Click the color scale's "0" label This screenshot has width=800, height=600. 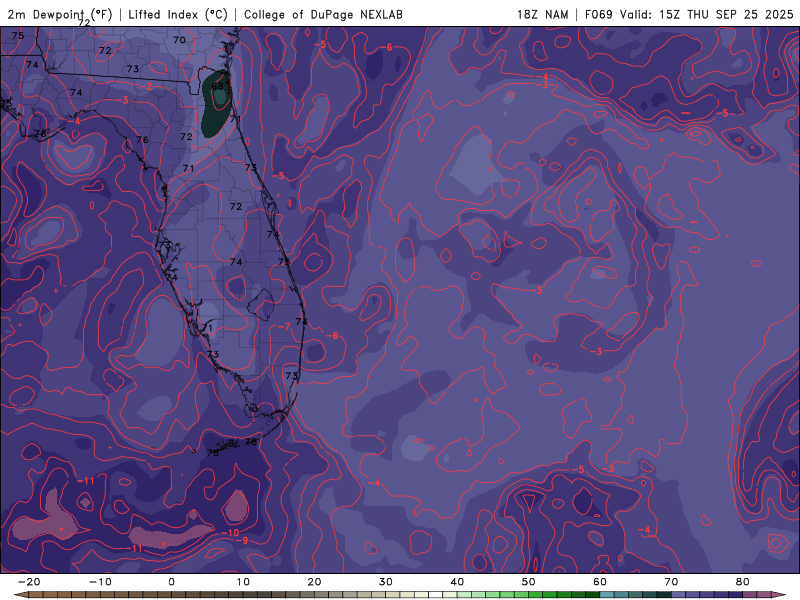[171, 582]
